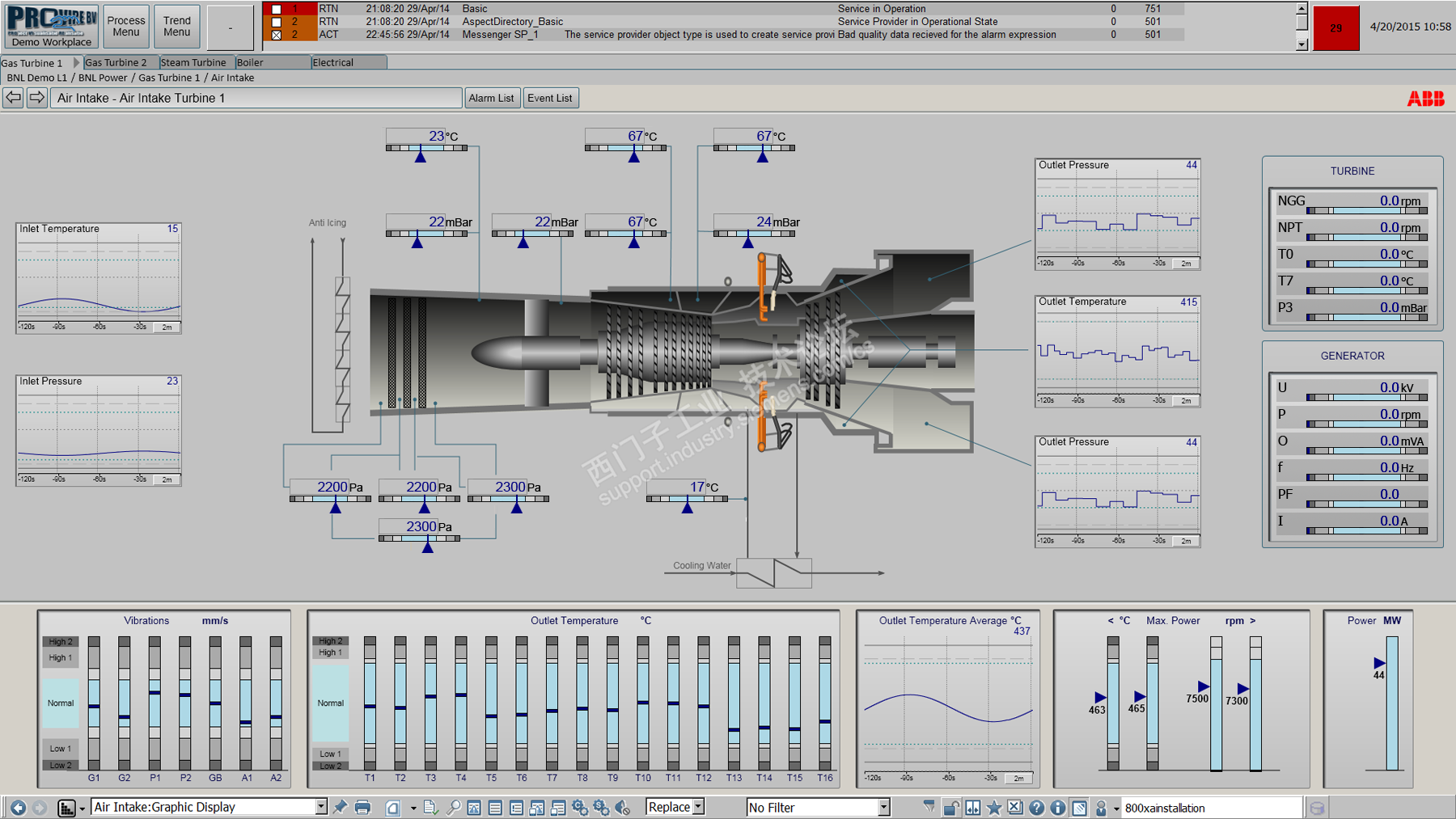Click the padlock icon in bottom toolbar

click(x=951, y=807)
